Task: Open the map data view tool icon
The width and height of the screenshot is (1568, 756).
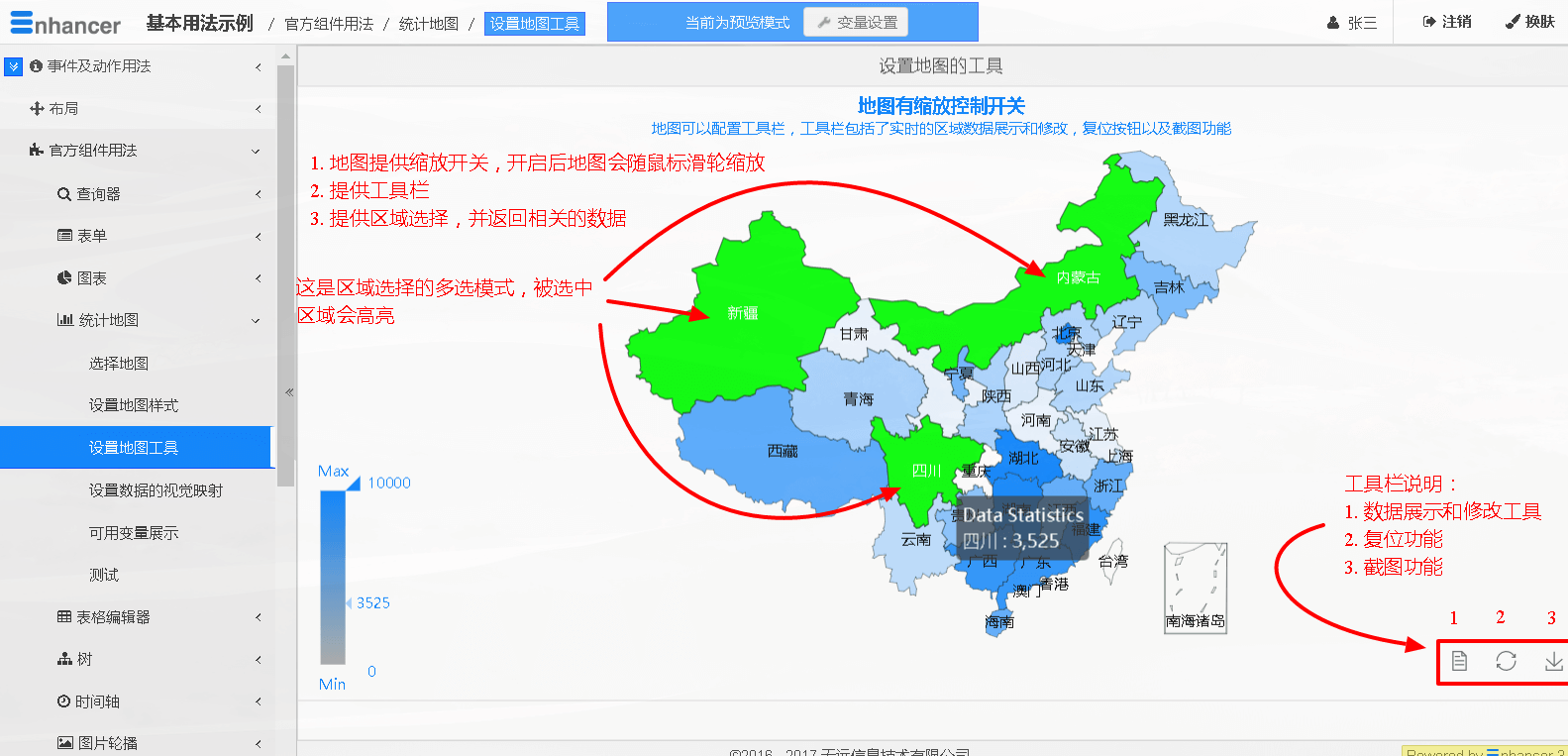Action: pos(1459,661)
